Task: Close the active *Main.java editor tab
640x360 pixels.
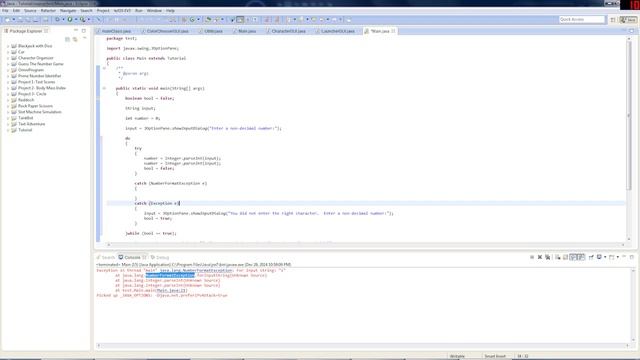Action: [393, 31]
